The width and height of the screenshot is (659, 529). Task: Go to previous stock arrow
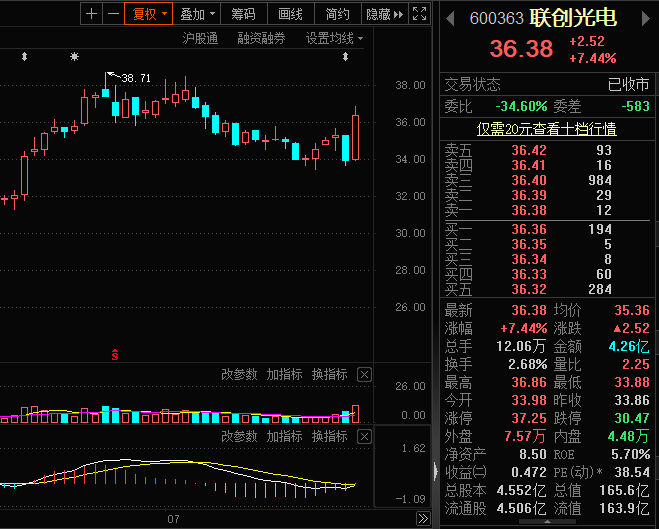point(450,18)
